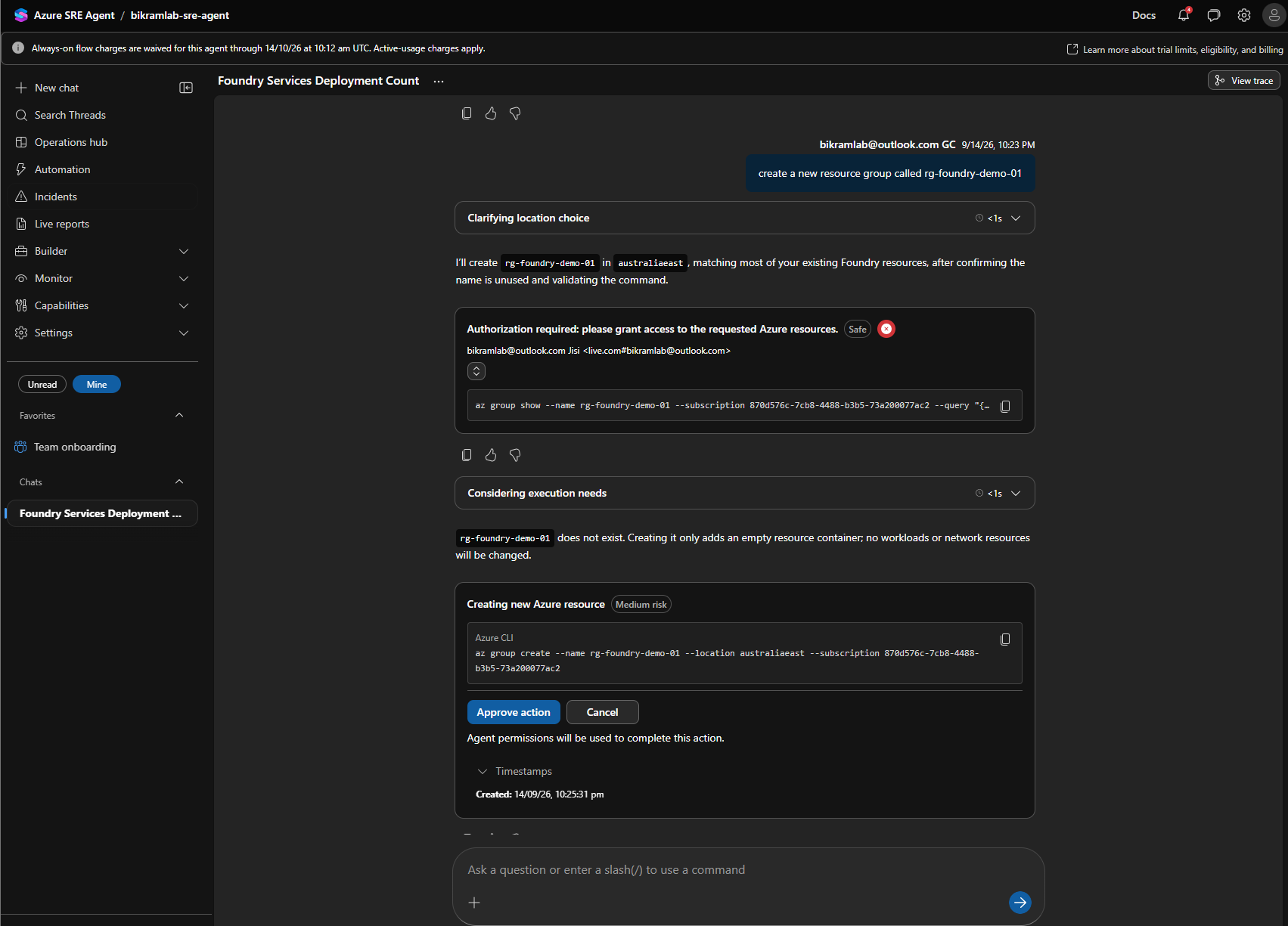The height and width of the screenshot is (926, 1288).
Task: Copy the az group create command
Action: coord(1005,640)
